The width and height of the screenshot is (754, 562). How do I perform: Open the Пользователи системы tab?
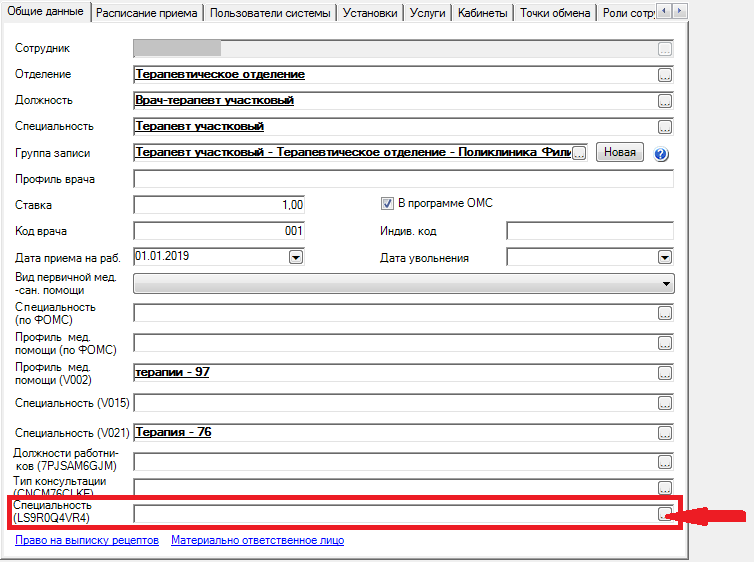pyautogui.click(x=269, y=12)
